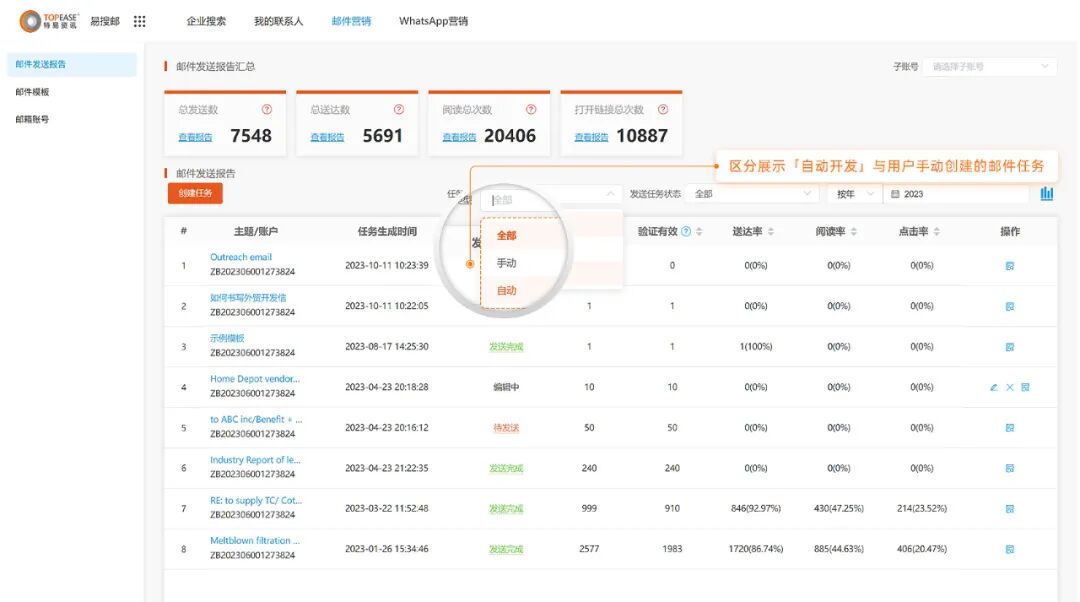Show help for 总发送数 card
The width and height of the screenshot is (1080, 602).
coord(267,110)
